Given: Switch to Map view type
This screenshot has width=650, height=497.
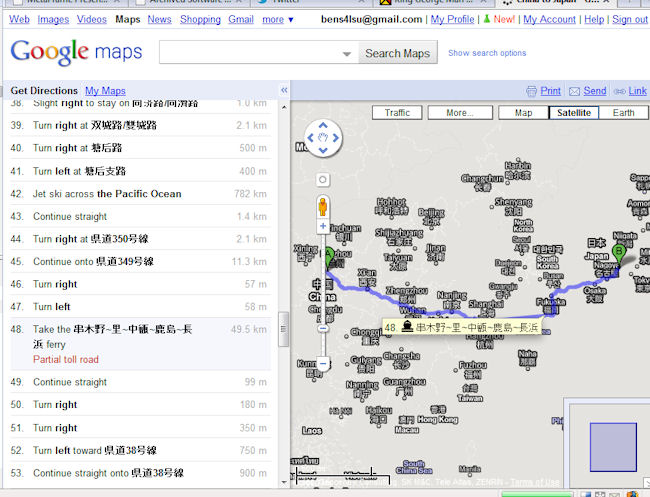Looking at the screenshot, I should pos(523,113).
